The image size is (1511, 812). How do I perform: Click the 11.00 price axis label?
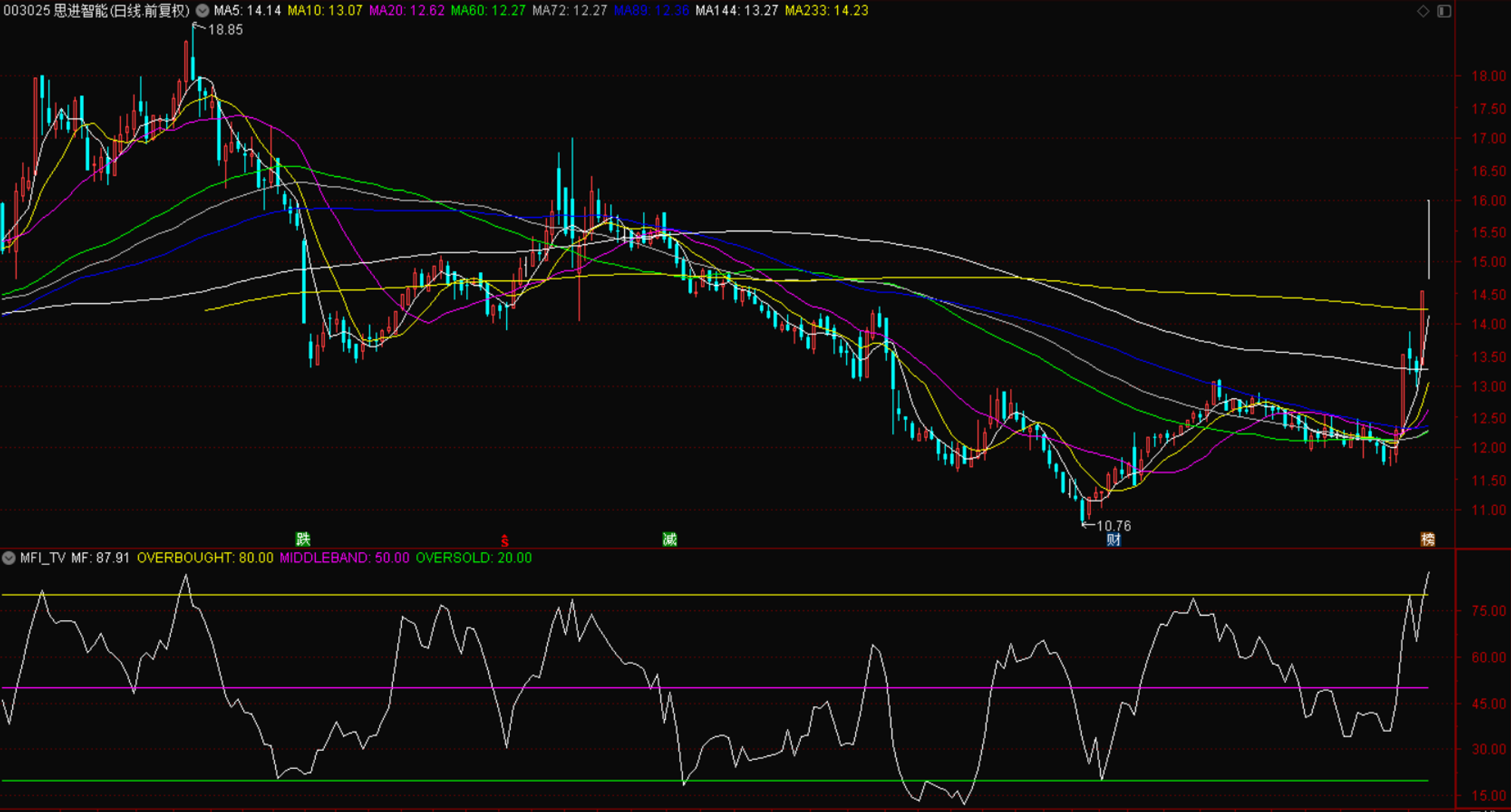[1488, 511]
